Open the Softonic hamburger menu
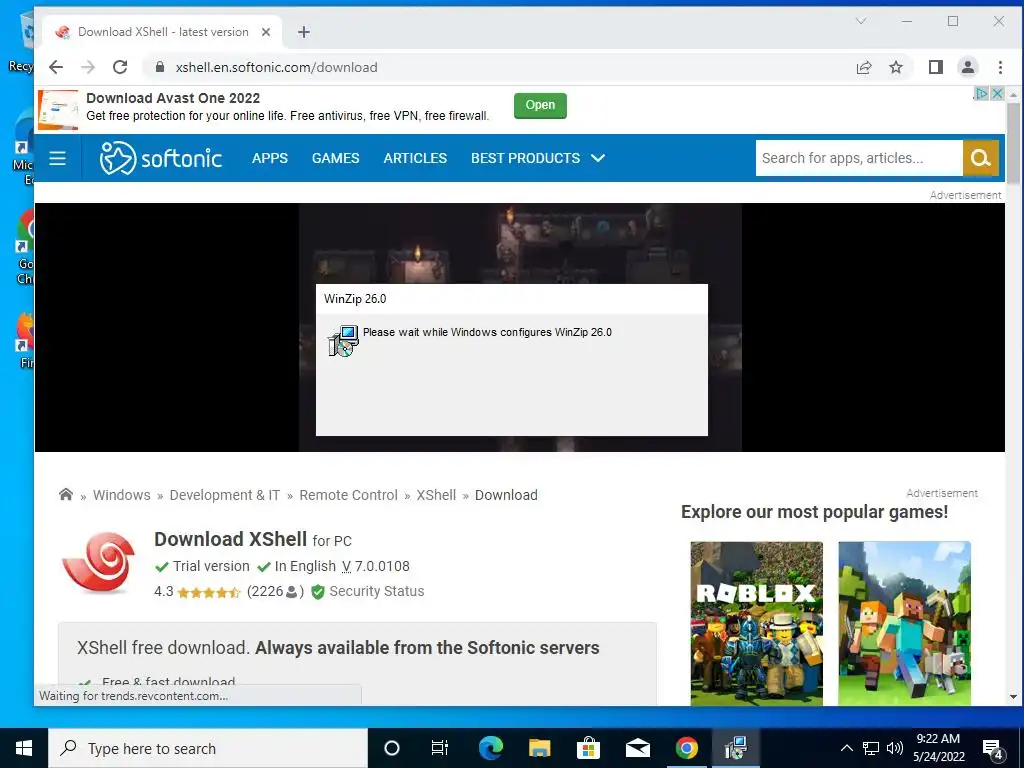This screenshot has width=1024, height=768. pyautogui.click(x=57, y=158)
